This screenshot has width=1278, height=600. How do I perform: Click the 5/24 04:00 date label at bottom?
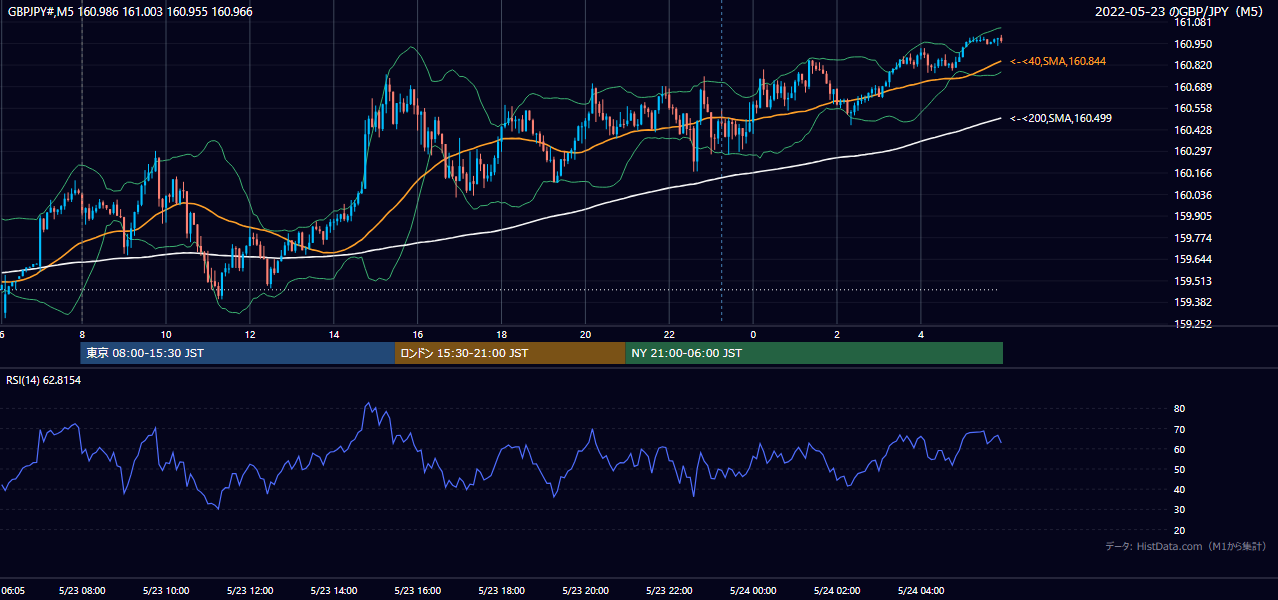(x=921, y=591)
